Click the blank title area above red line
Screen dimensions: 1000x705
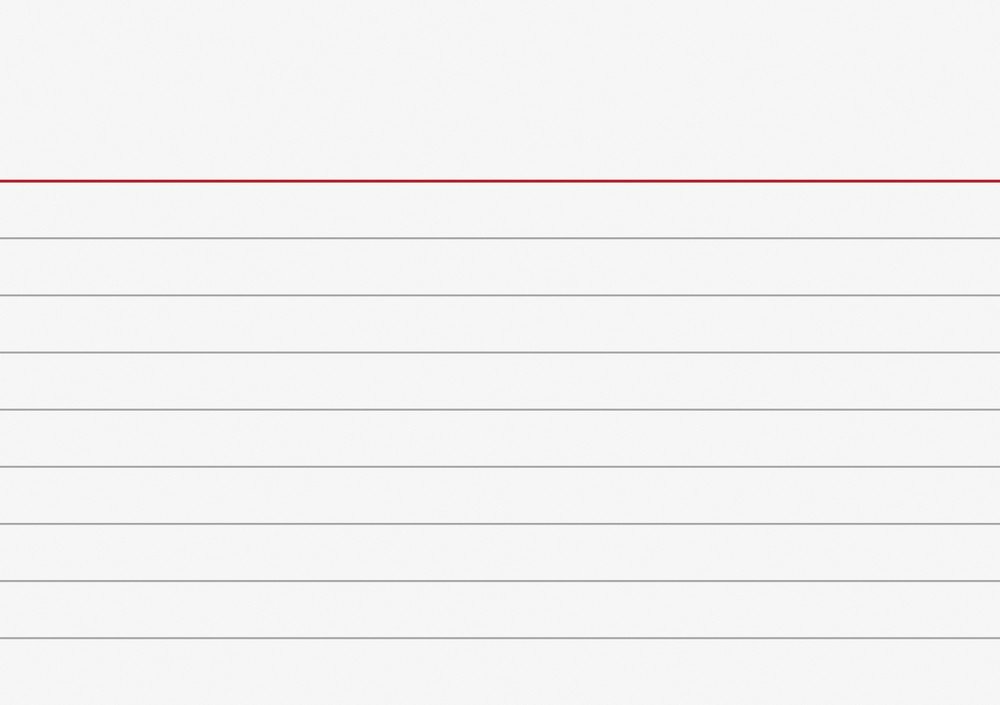[500, 89]
